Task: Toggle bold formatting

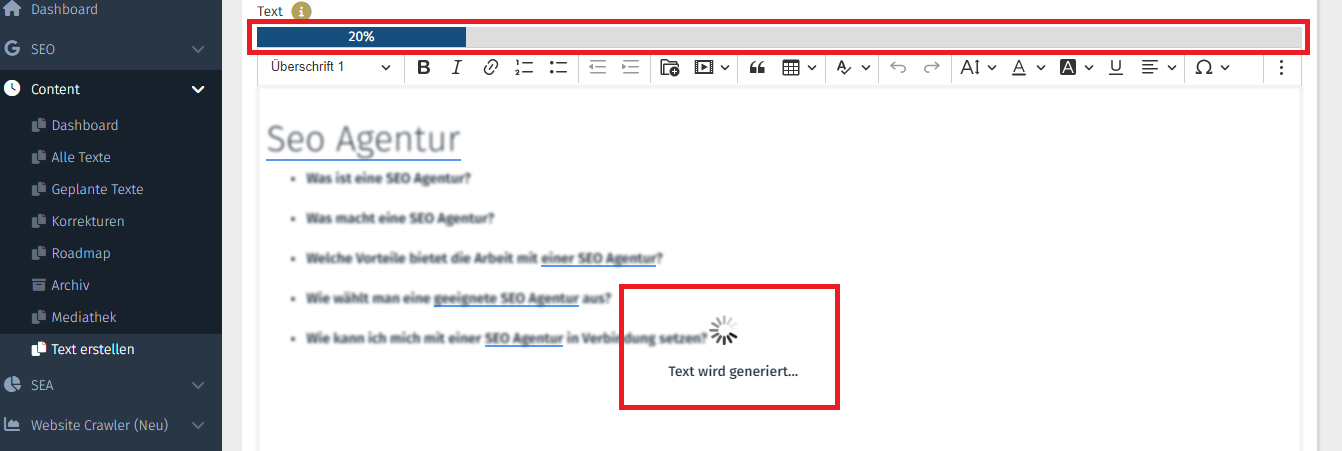Action: click(423, 67)
